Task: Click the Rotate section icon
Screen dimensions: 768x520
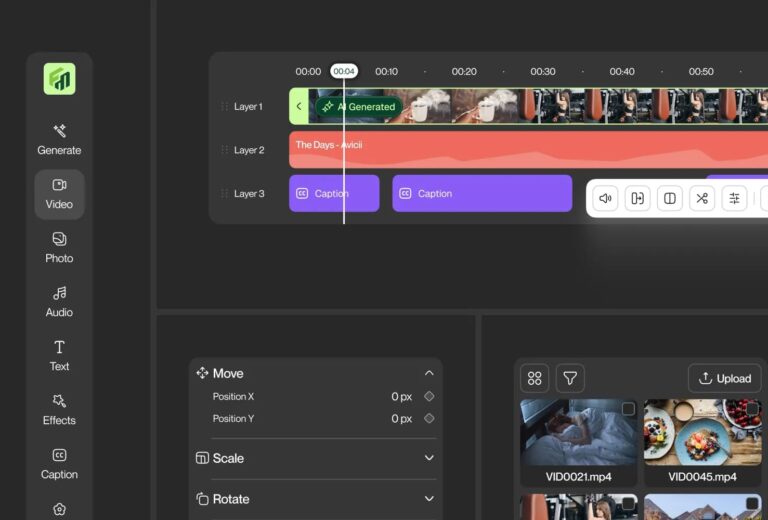Action: point(202,499)
